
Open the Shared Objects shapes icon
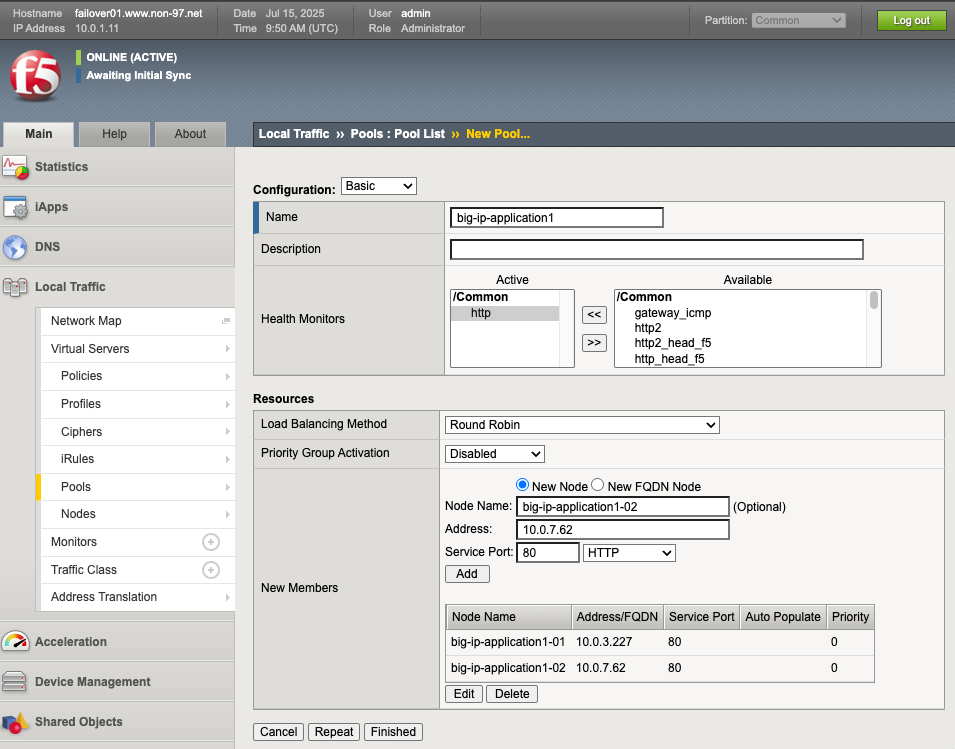click(x=15, y=722)
